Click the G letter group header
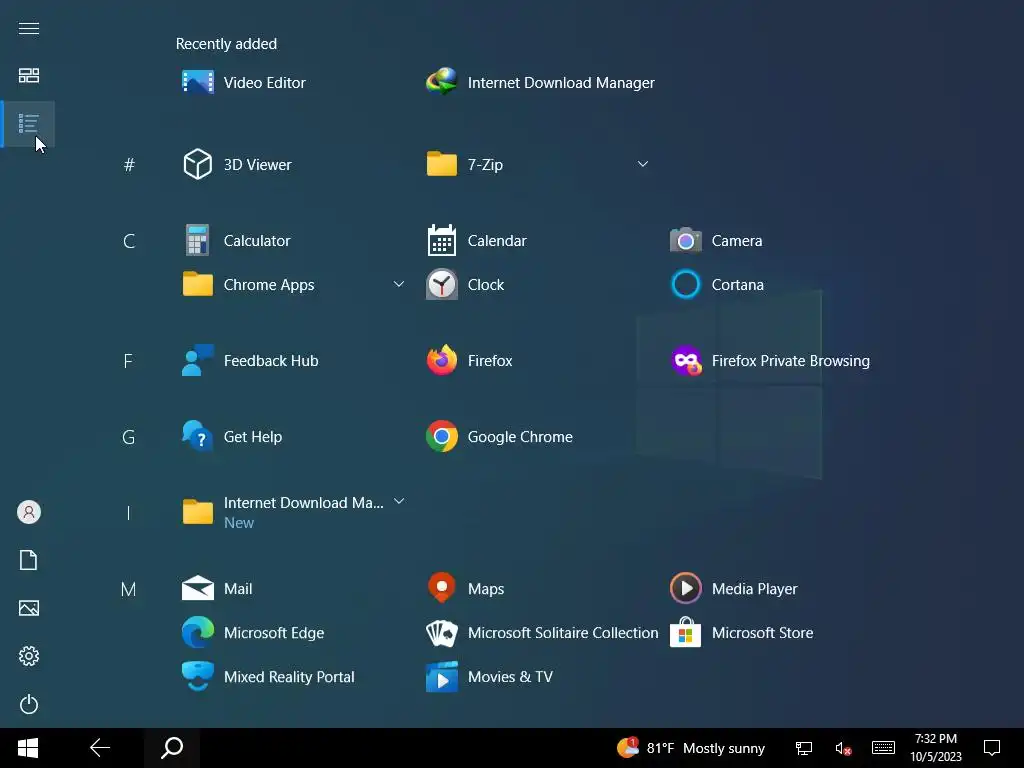The width and height of the screenshot is (1024, 768). tap(129, 437)
